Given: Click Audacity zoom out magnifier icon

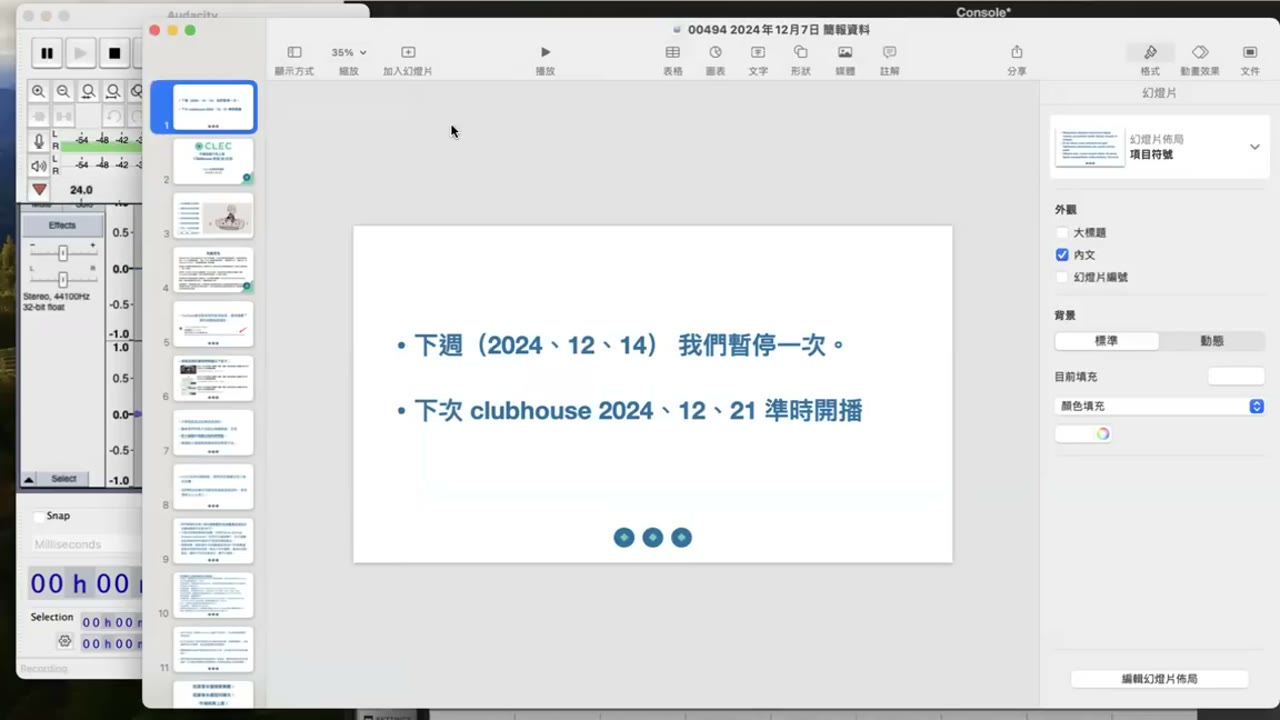Looking at the screenshot, I should [63, 91].
